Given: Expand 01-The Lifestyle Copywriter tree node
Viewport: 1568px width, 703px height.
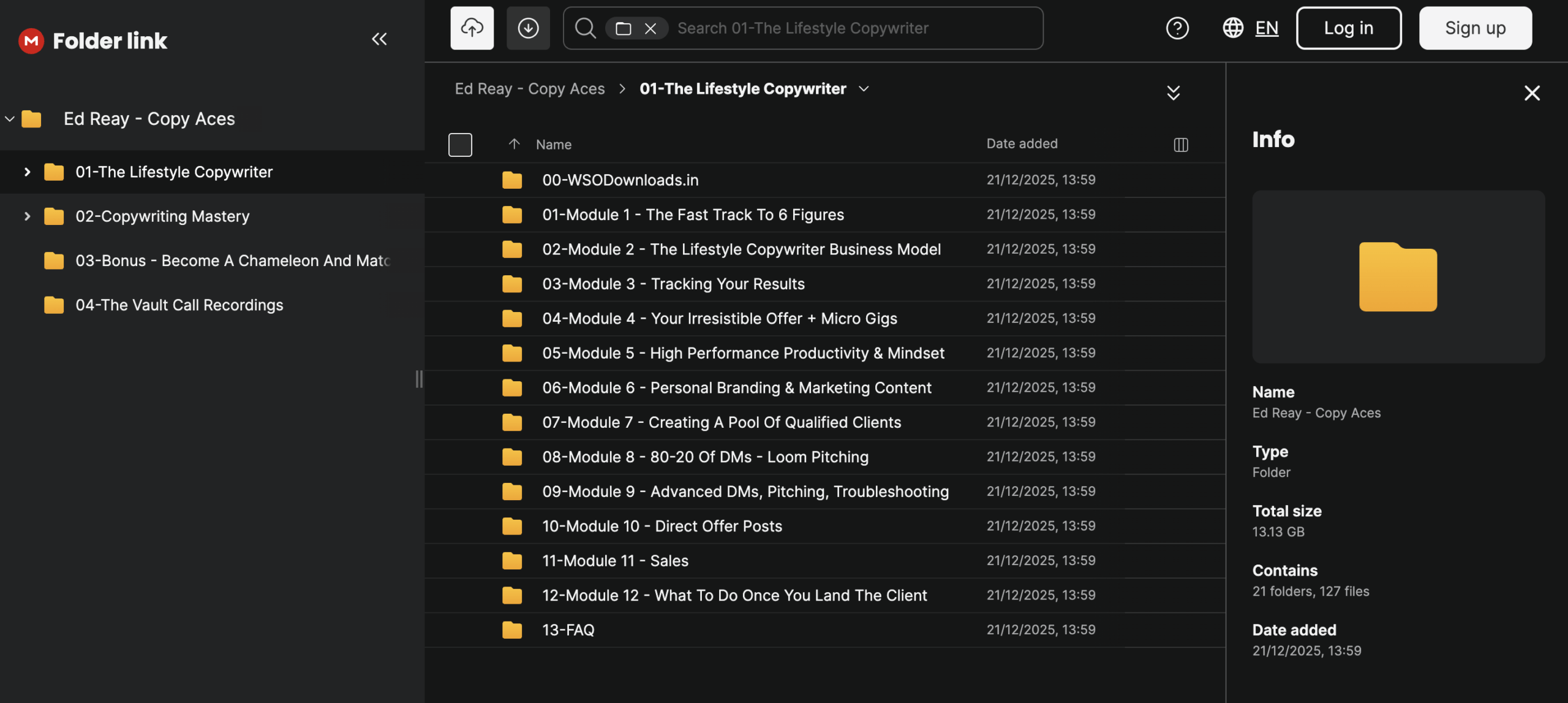Looking at the screenshot, I should (x=27, y=172).
